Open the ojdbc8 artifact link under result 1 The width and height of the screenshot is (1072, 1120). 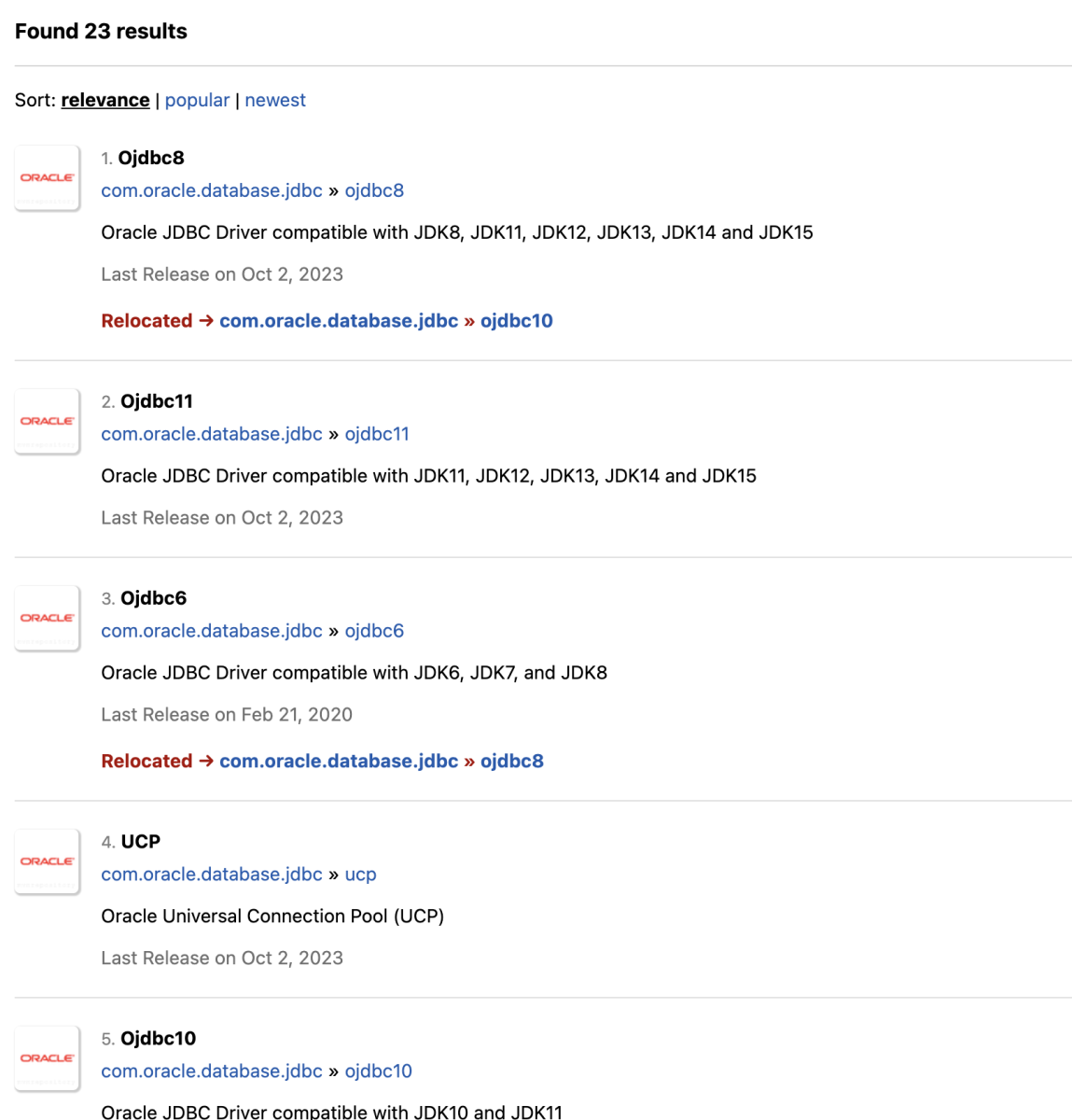[374, 190]
